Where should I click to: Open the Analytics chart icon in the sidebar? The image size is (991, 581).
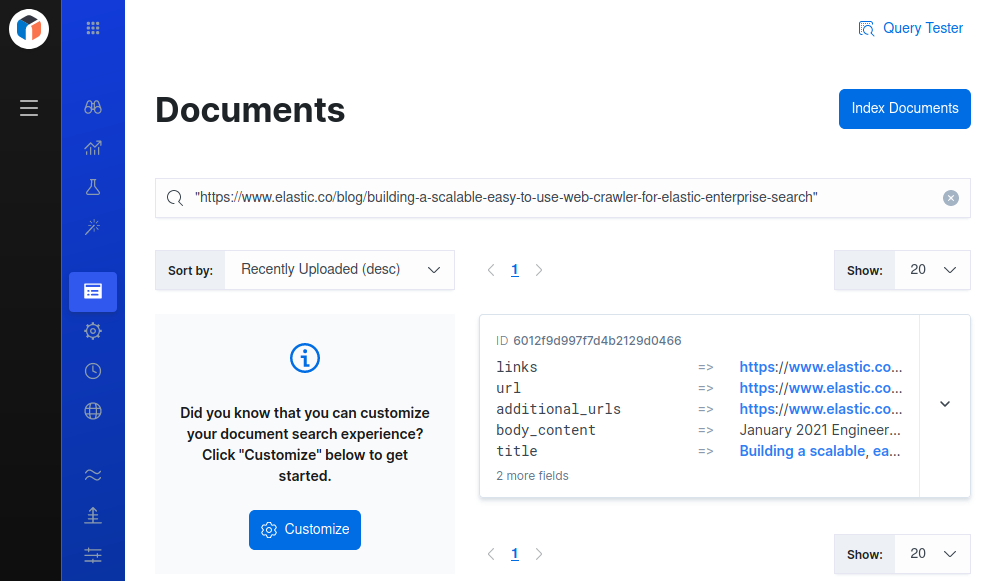tap(93, 147)
